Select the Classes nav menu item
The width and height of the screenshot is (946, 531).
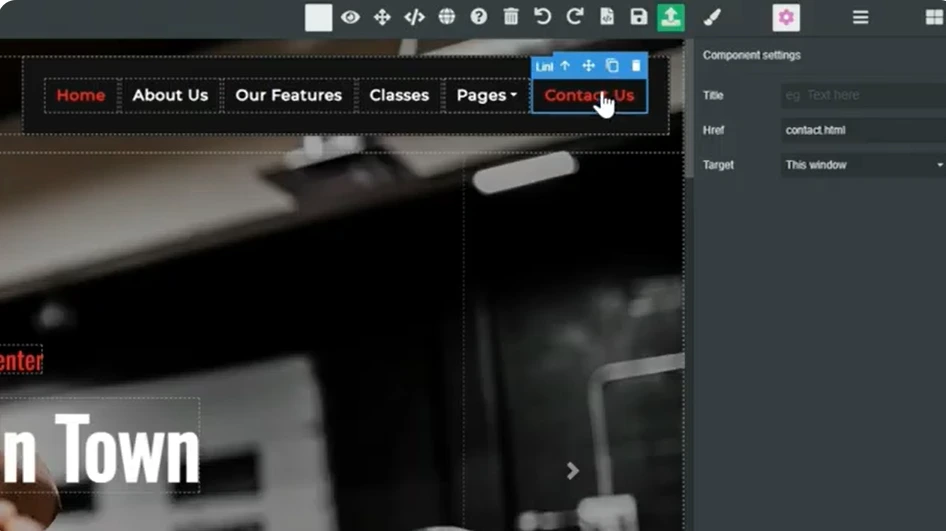click(x=399, y=96)
